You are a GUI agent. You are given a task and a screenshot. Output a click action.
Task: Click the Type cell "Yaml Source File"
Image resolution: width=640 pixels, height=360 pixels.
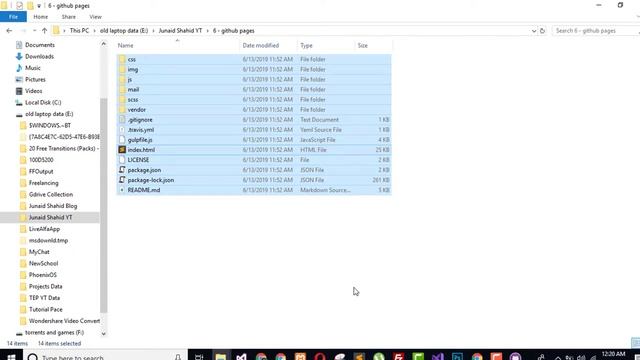321,129
